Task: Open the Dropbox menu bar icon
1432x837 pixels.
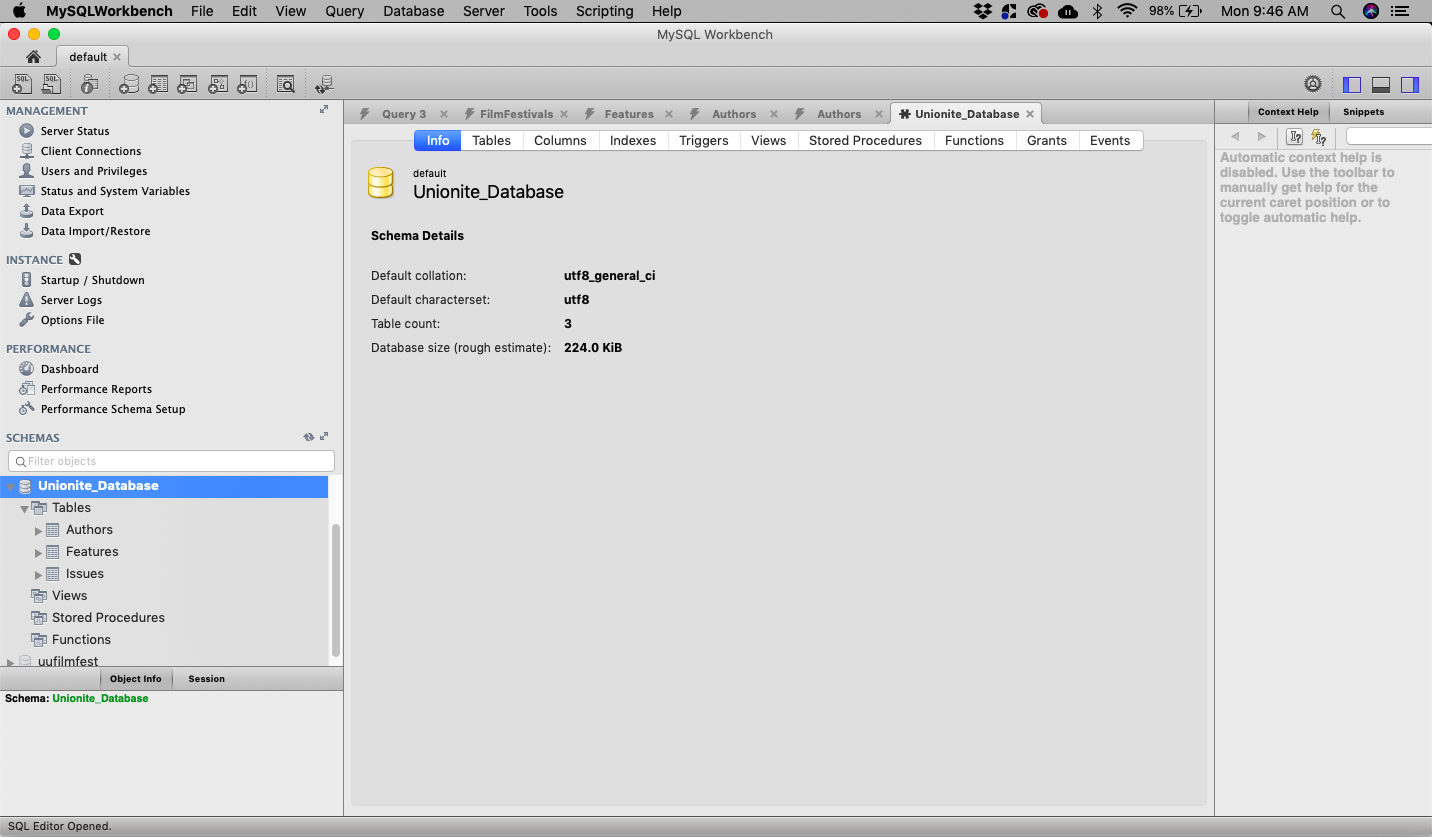Action: tap(982, 11)
